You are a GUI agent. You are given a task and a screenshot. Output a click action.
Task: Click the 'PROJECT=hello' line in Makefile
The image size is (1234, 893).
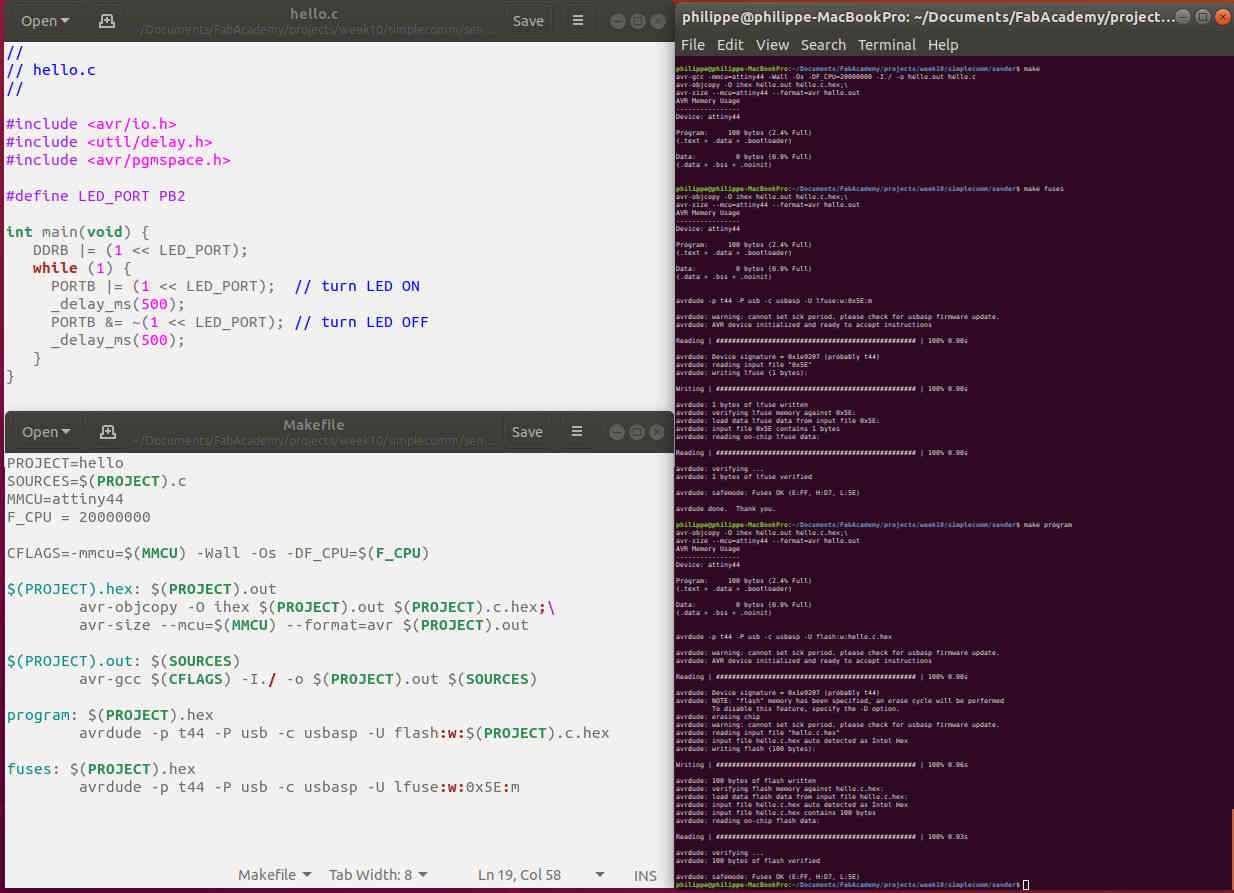[x=65, y=463]
